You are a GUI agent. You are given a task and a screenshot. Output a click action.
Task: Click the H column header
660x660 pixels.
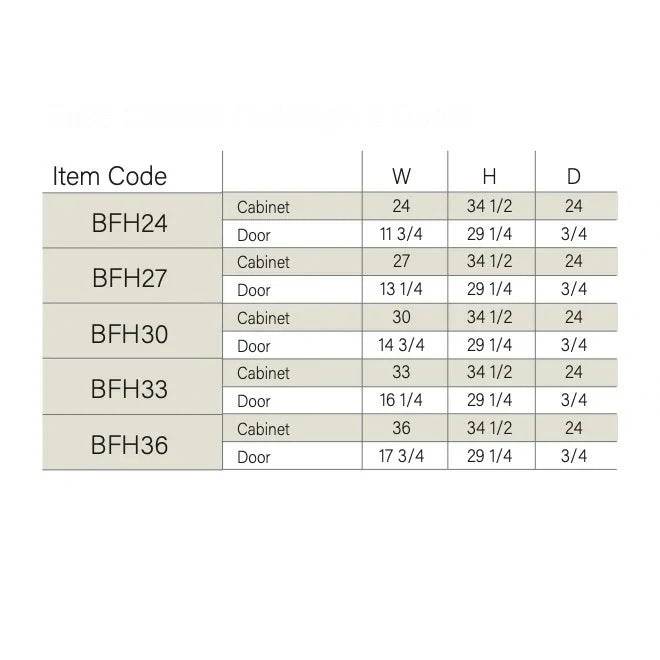[489, 177]
